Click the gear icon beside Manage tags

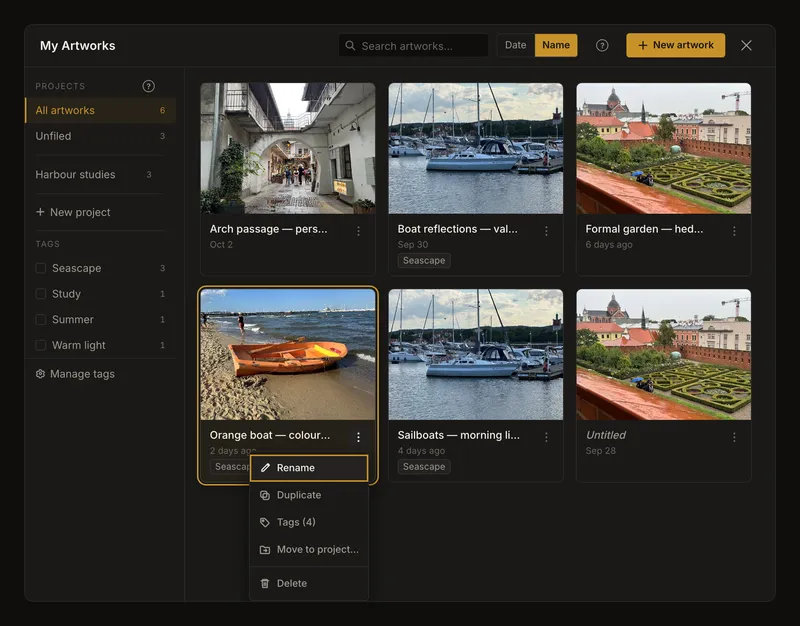click(x=40, y=374)
